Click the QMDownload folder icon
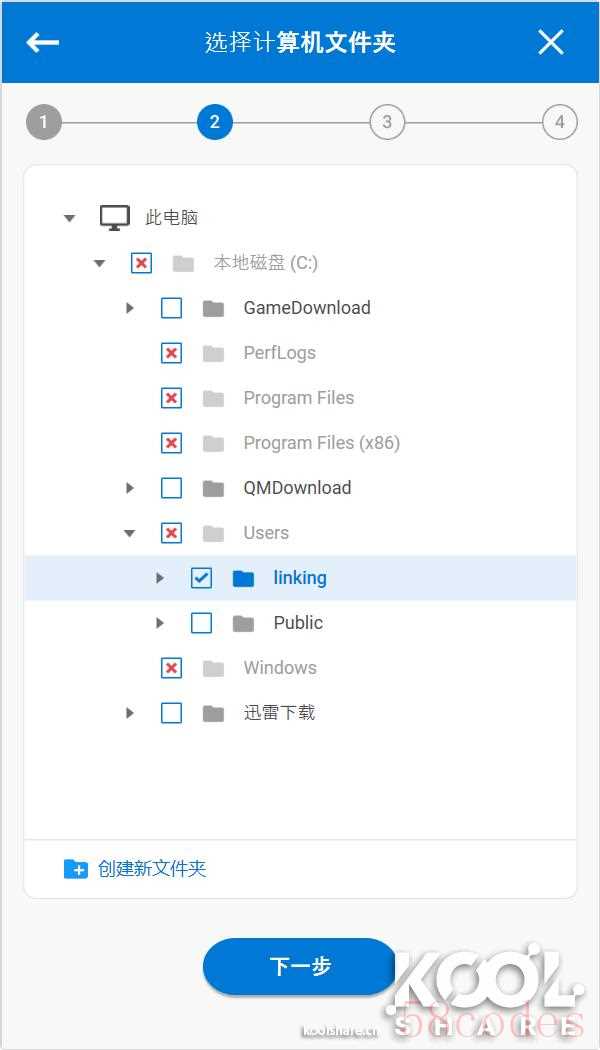 point(213,488)
